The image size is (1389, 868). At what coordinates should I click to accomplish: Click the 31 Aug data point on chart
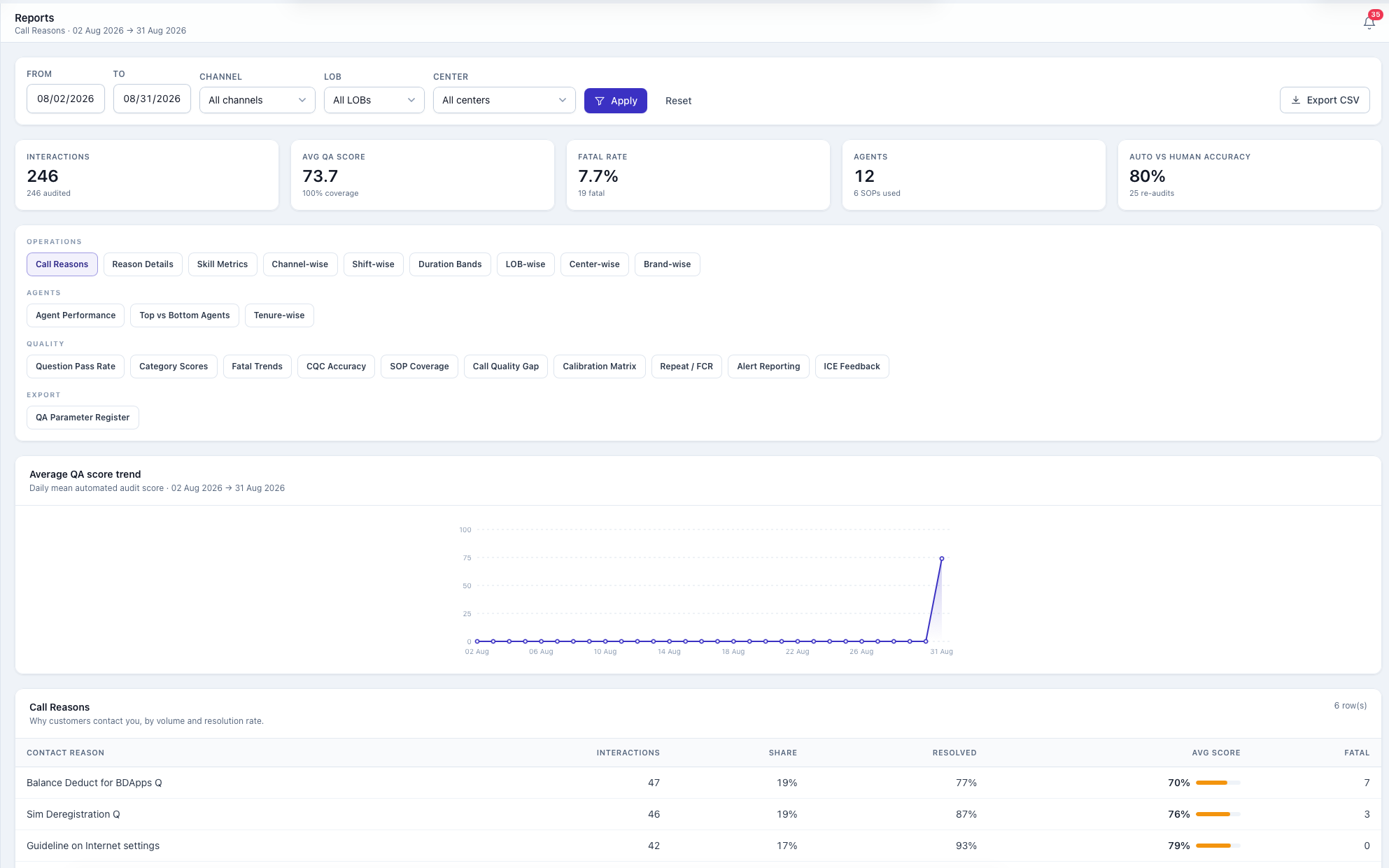coord(942,559)
